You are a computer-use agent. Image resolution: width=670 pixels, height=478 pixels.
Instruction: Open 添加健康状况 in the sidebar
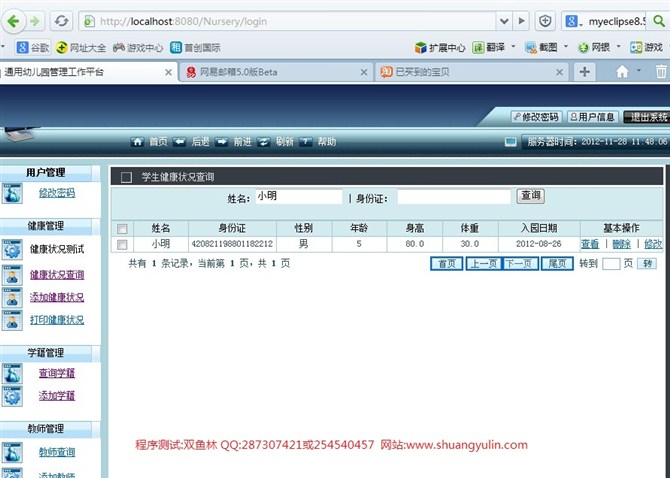coord(57,297)
